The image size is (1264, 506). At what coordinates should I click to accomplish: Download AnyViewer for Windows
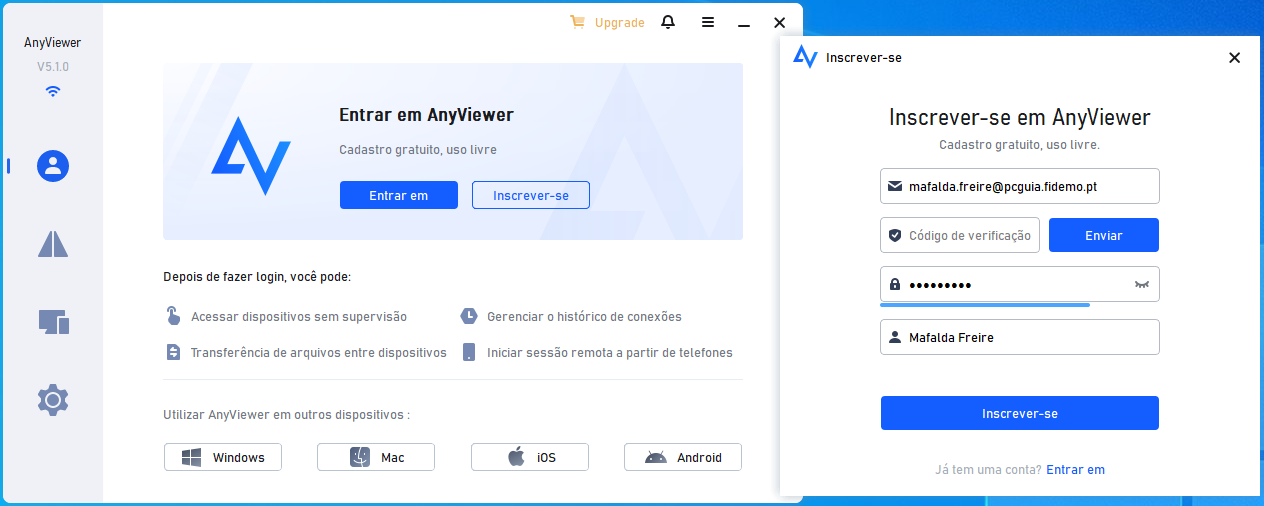pyautogui.click(x=223, y=457)
